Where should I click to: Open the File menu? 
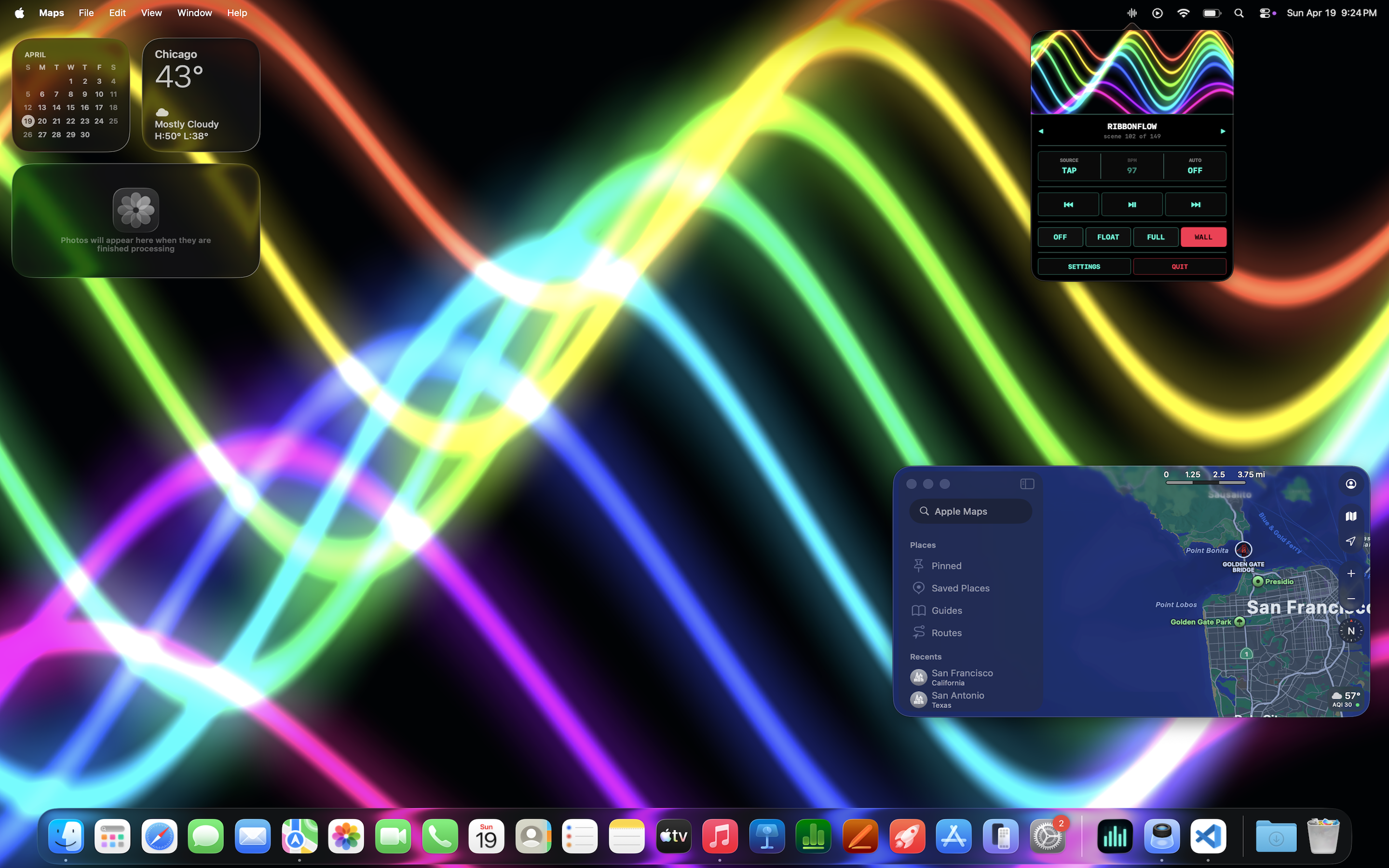[86, 13]
